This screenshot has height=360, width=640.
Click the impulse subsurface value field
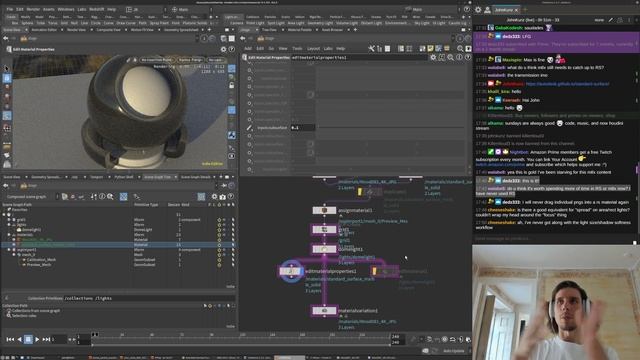(302, 128)
